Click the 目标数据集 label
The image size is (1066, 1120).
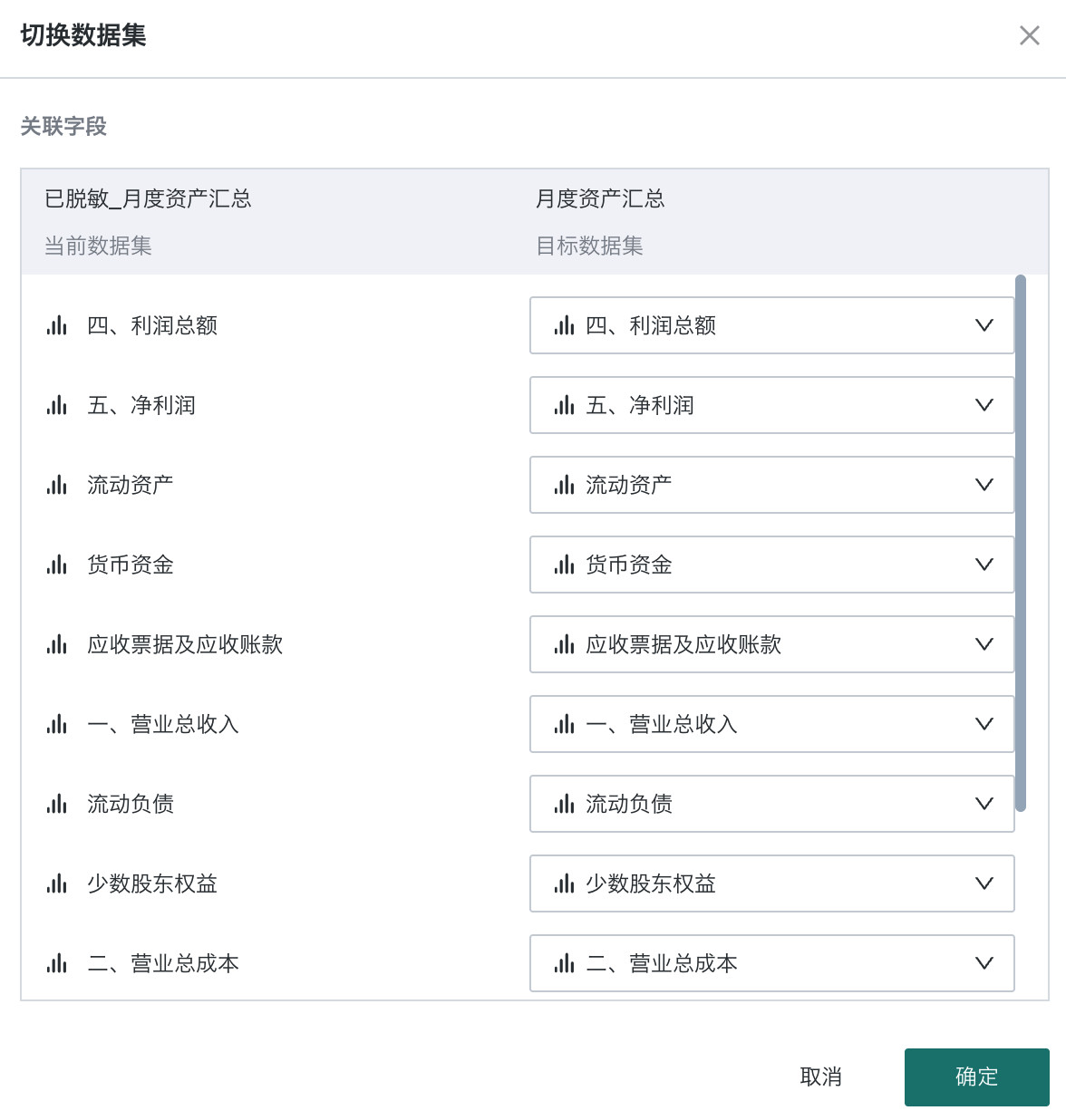click(x=589, y=246)
